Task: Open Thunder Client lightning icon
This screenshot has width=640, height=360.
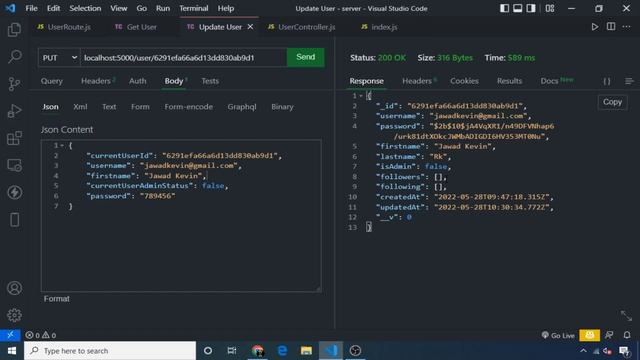Action: [x=14, y=192]
